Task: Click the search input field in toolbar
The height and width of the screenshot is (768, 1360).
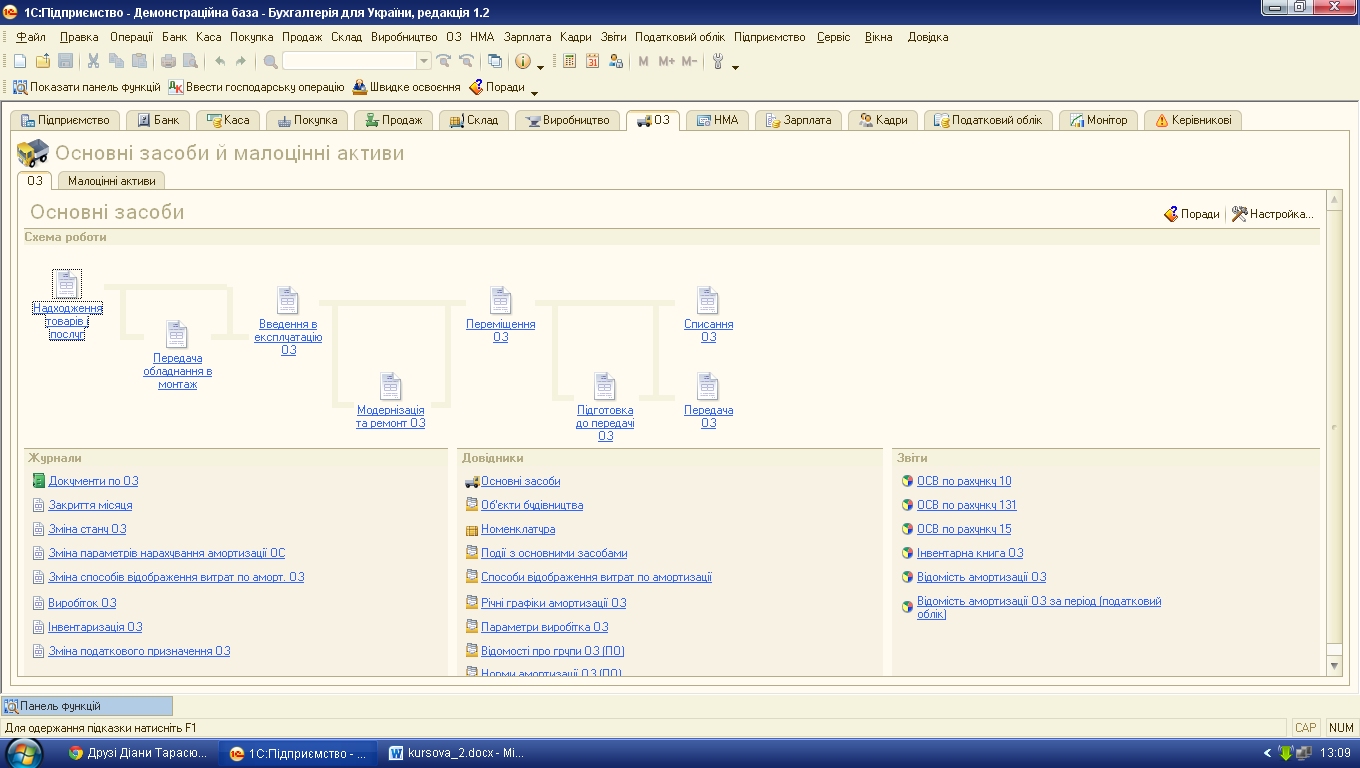Action: tap(349, 61)
